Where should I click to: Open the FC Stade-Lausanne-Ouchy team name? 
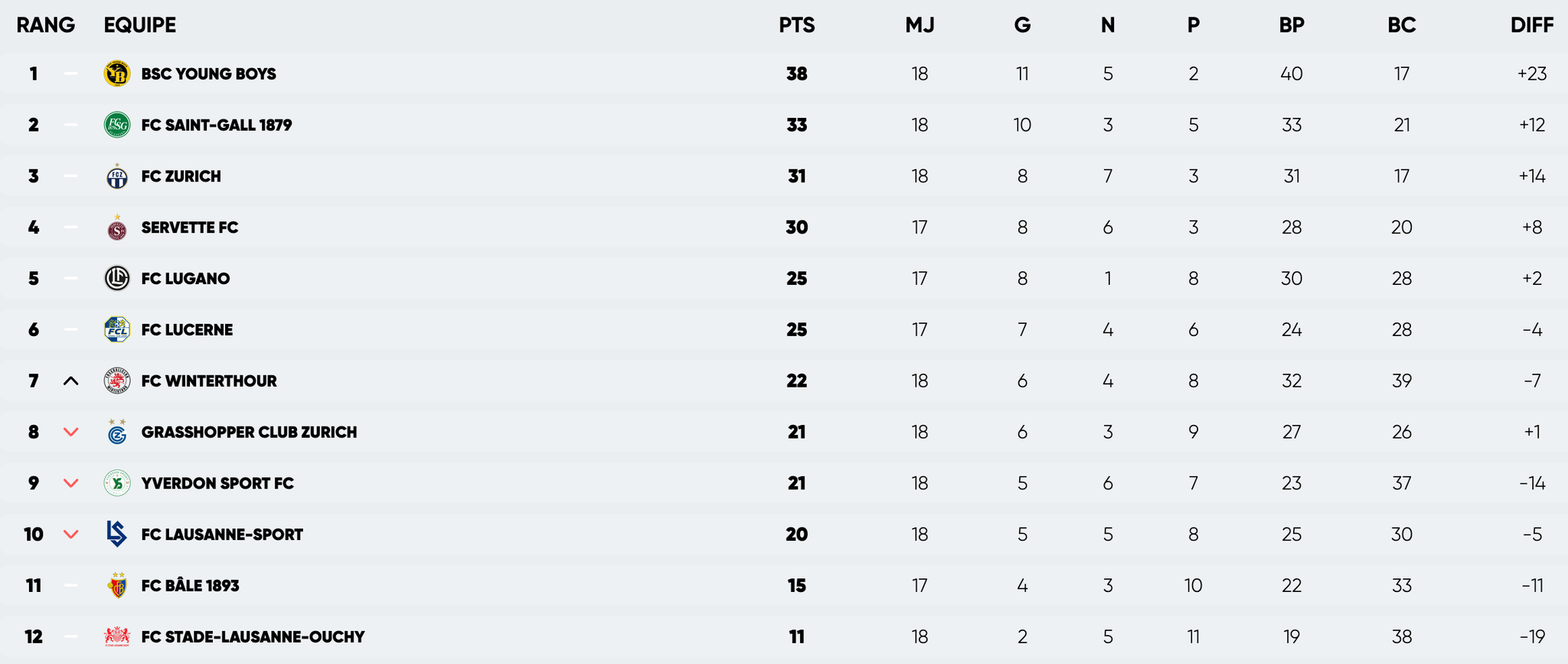(253, 636)
